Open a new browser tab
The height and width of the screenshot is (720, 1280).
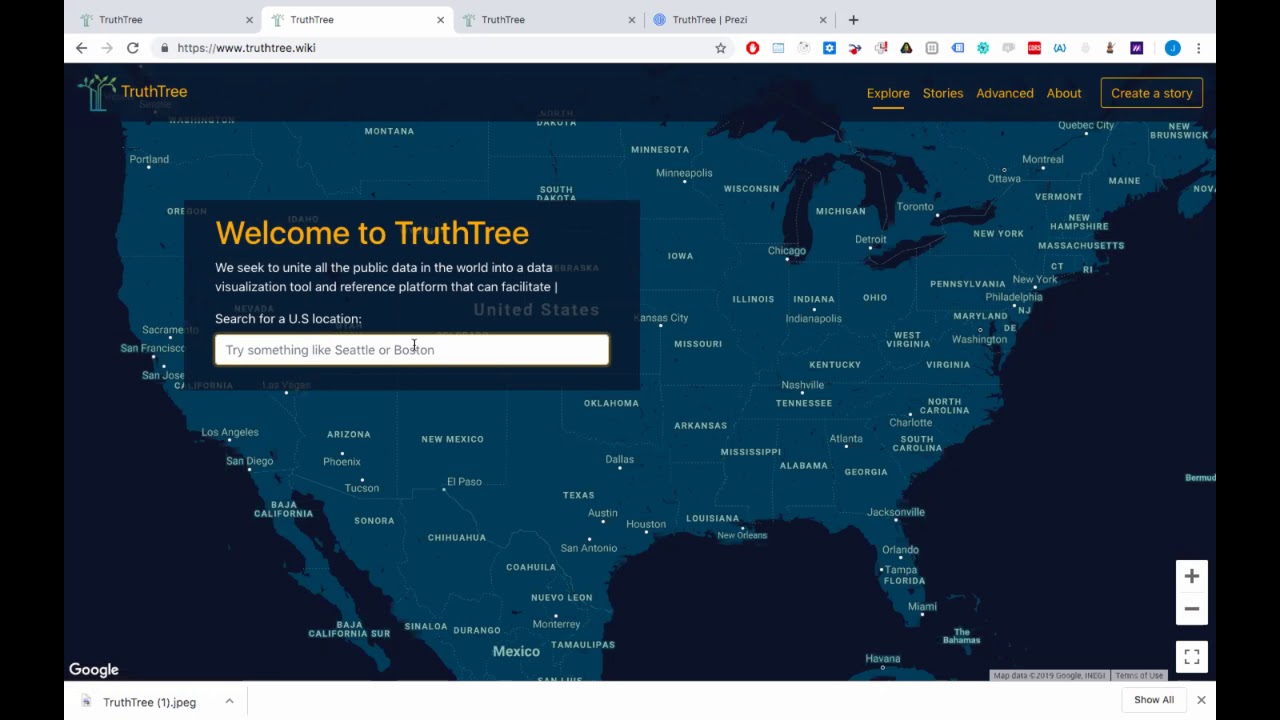point(853,20)
